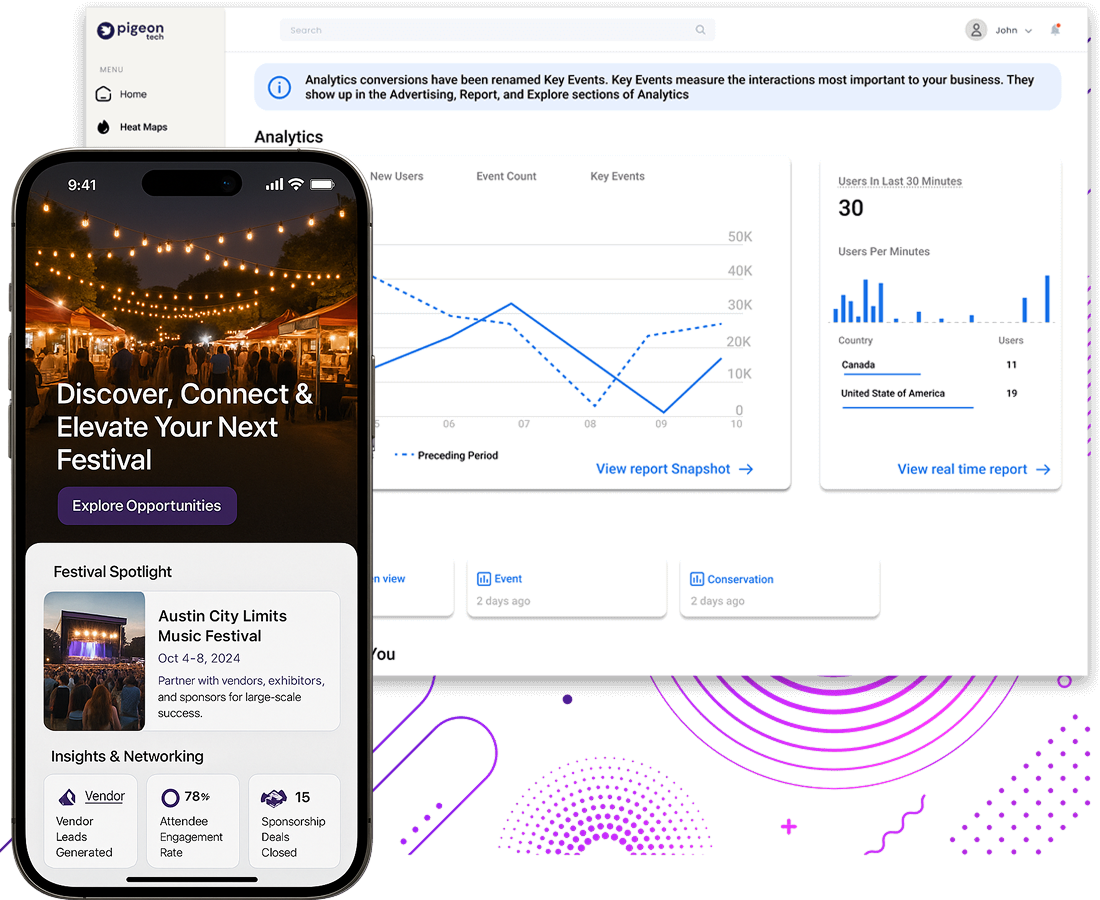
Task: Open the Conservation report chart icon
Action: pyautogui.click(x=696, y=578)
